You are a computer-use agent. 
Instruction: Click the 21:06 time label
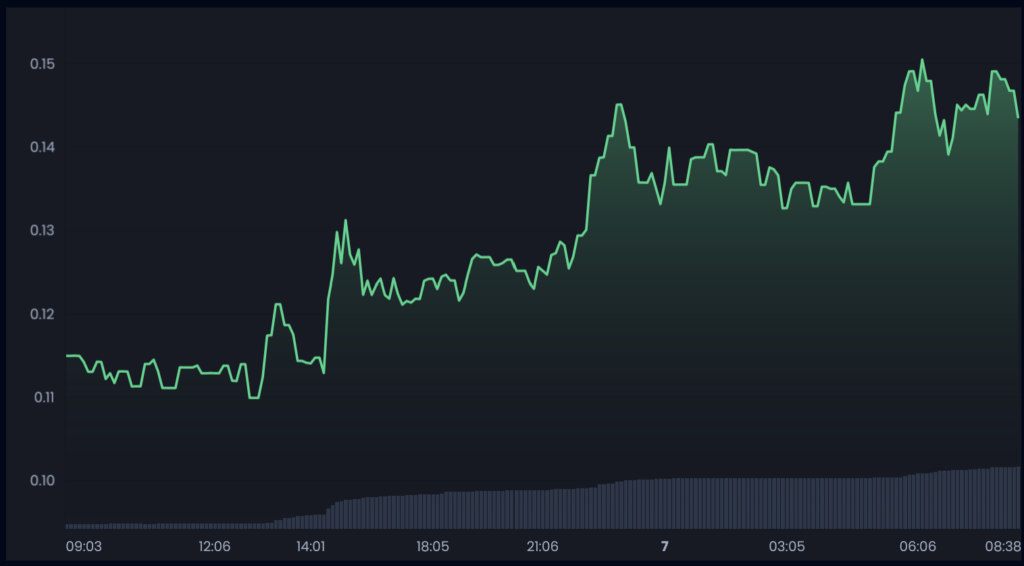point(543,546)
